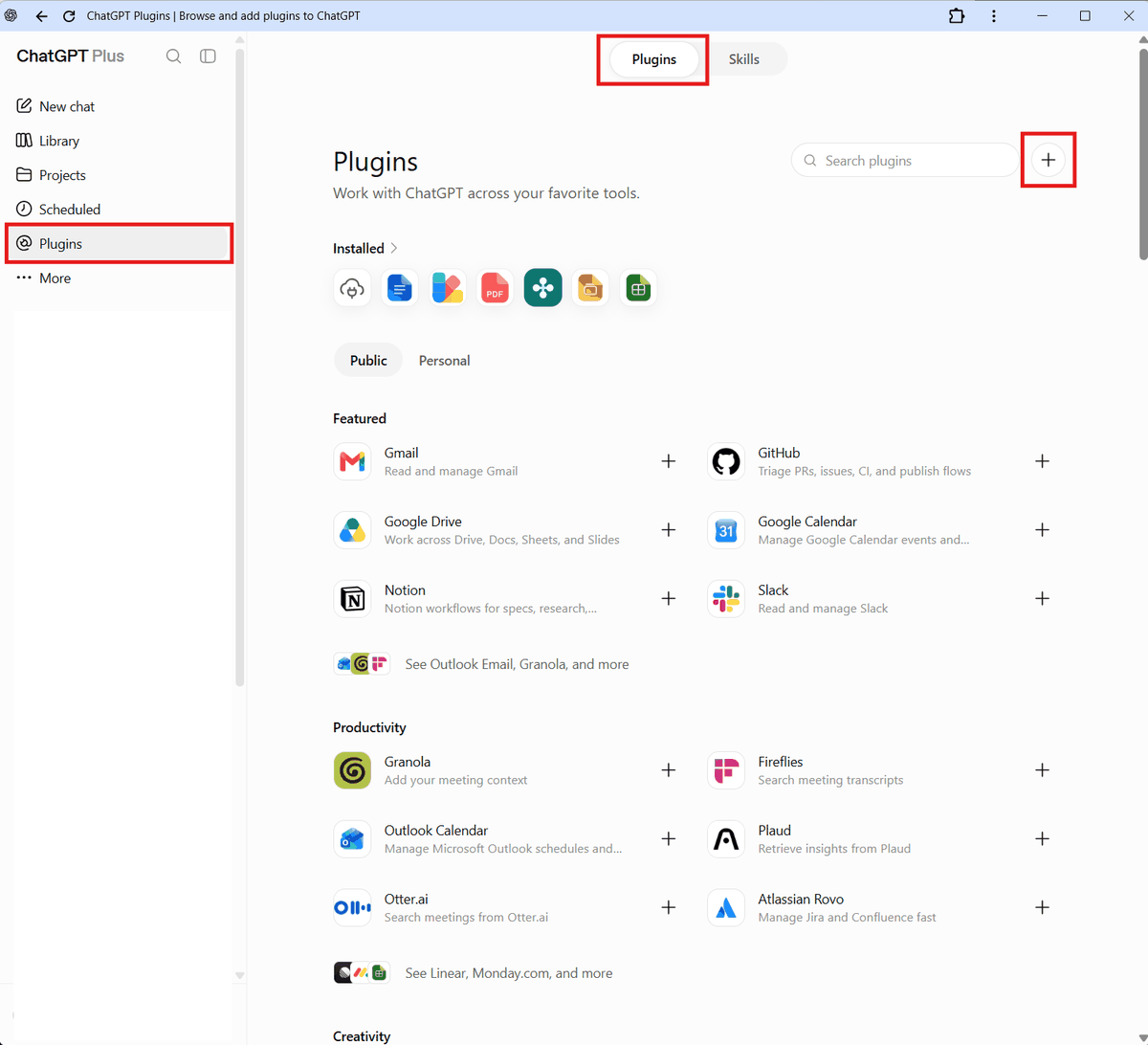Screen dimensions: 1148x1045
Task: Click the Fireflies icon
Action: click(x=726, y=770)
